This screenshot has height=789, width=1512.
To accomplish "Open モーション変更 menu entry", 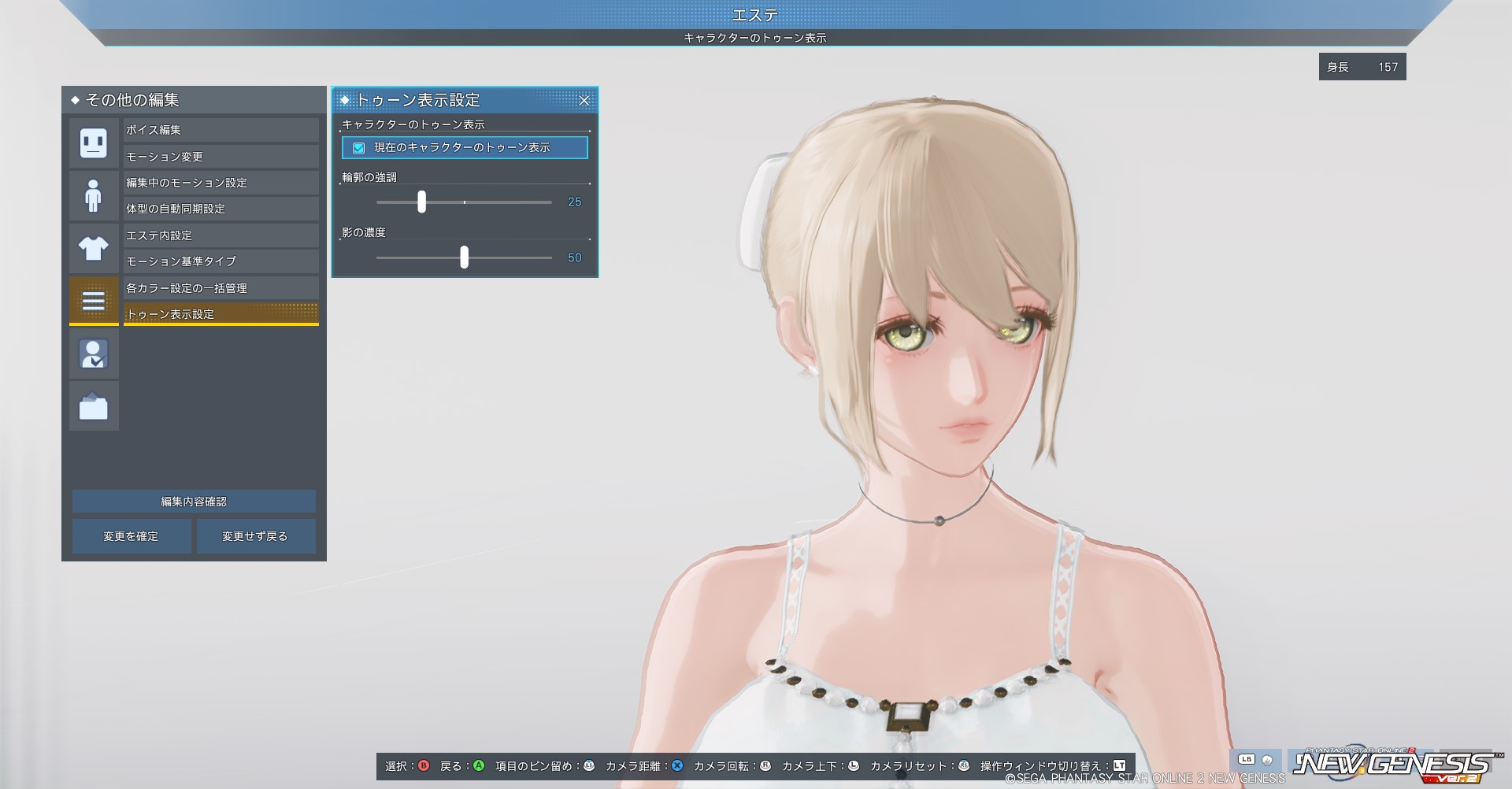I will pyautogui.click(x=220, y=157).
